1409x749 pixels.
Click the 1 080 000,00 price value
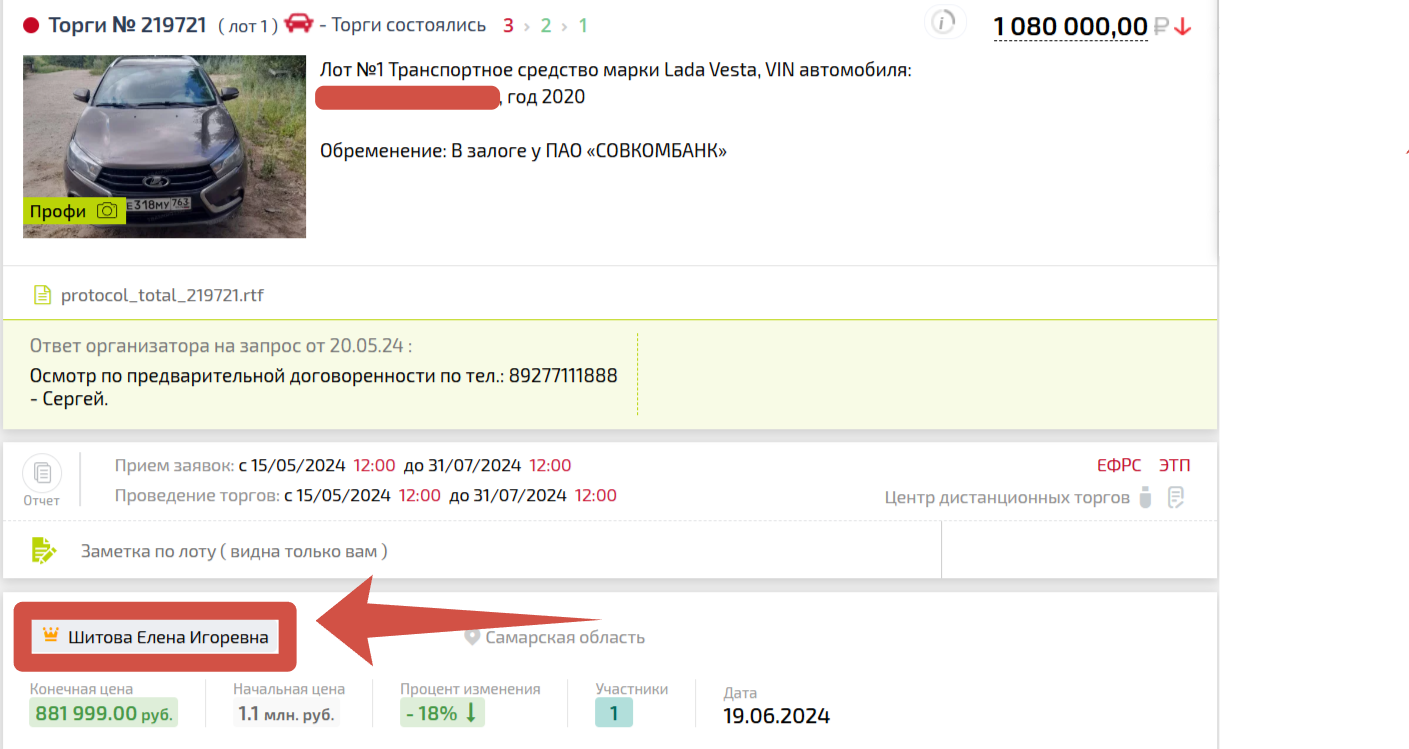tap(1070, 26)
